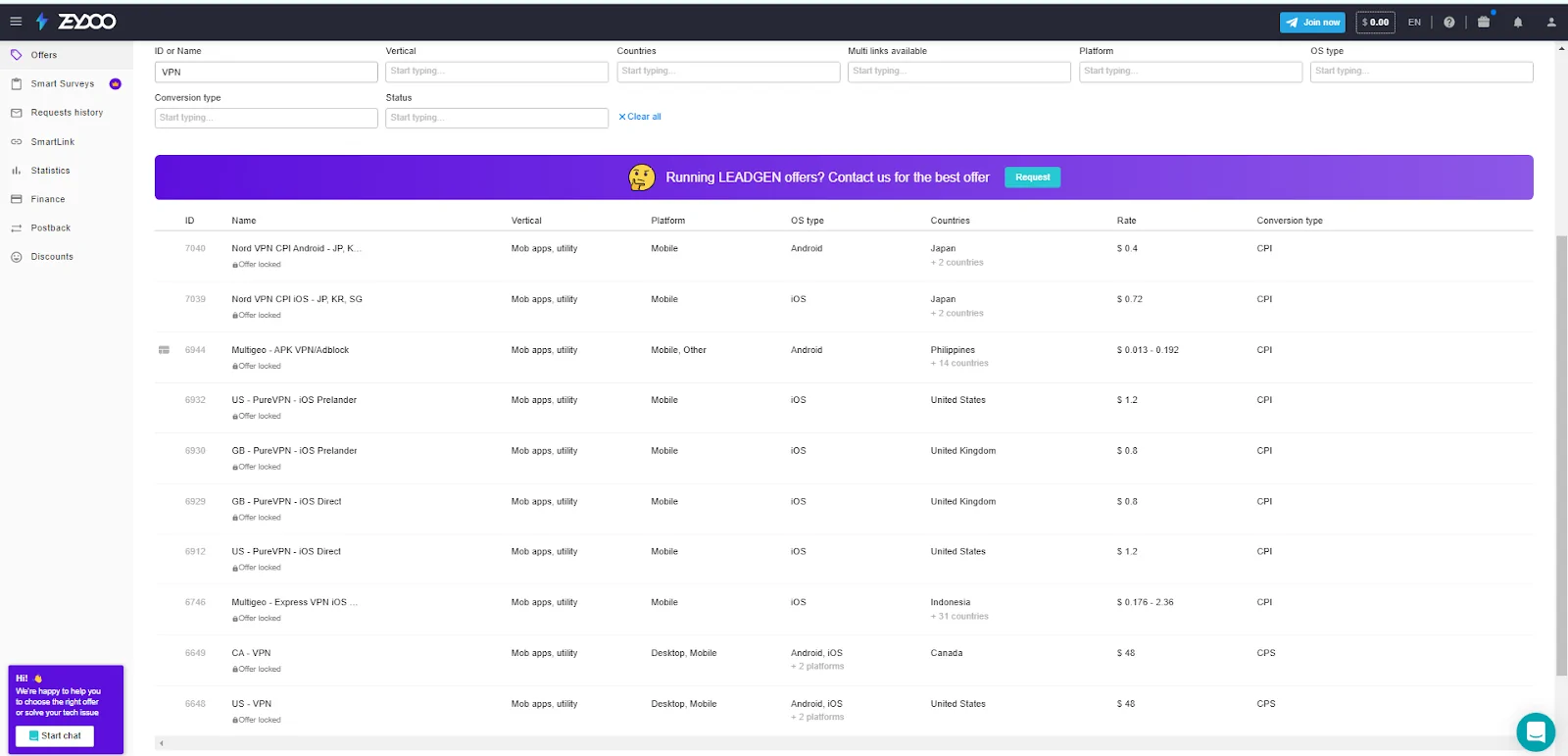The image size is (1568, 756).
Task: Click the ID or Name search field
Action: pyautogui.click(x=266, y=73)
